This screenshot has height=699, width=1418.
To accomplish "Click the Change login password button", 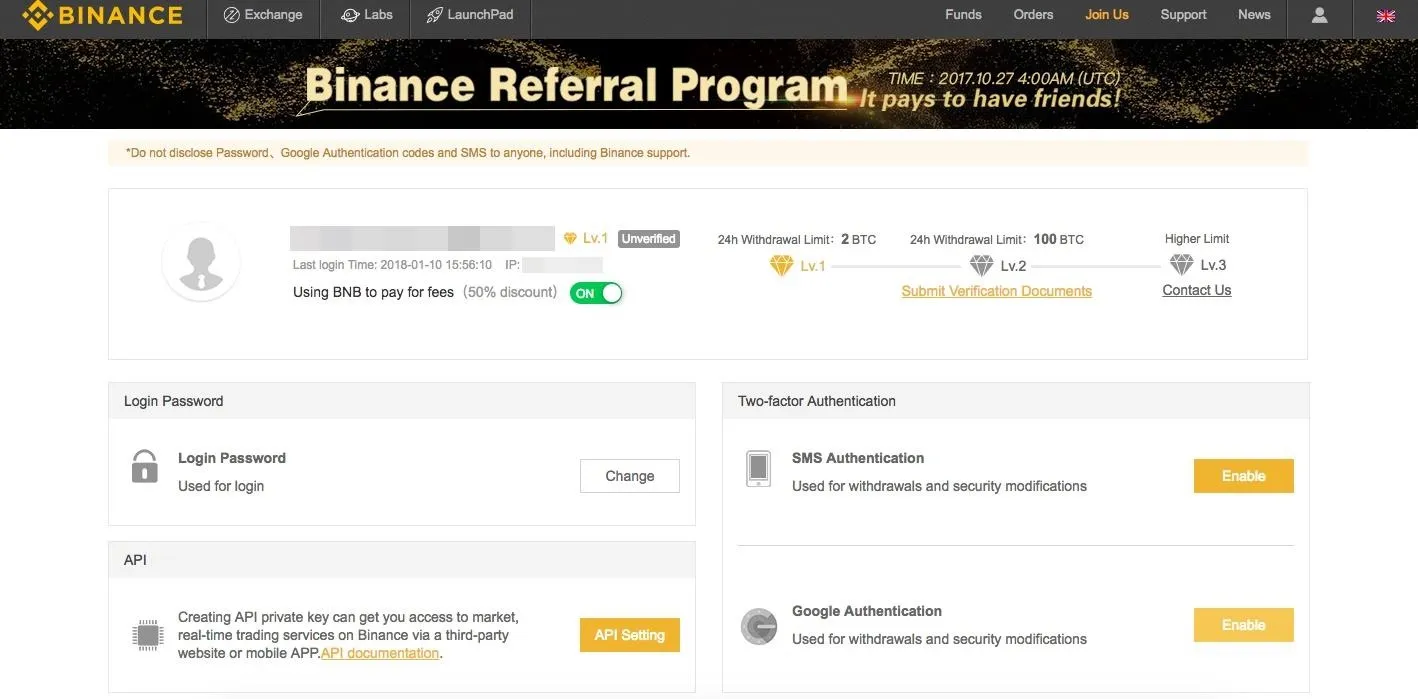I will (630, 476).
